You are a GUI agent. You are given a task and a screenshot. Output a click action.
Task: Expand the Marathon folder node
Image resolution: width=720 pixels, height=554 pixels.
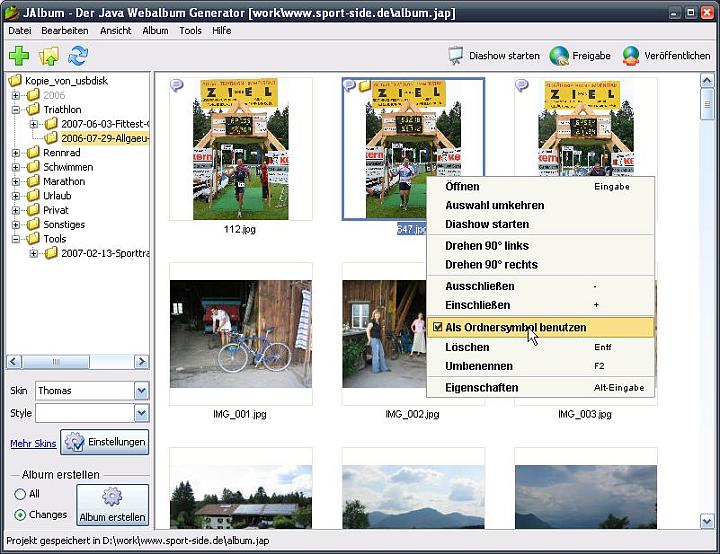coord(16,181)
